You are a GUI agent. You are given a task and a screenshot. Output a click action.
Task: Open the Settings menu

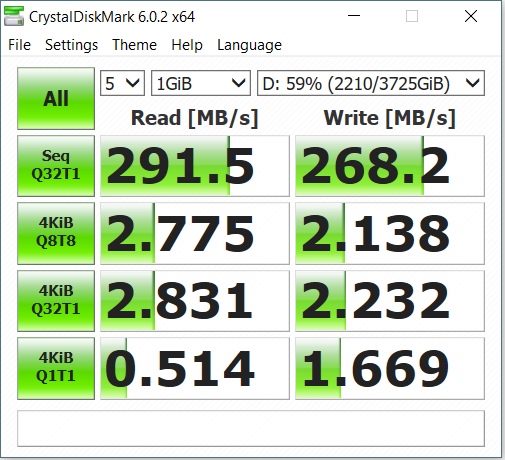click(x=71, y=45)
